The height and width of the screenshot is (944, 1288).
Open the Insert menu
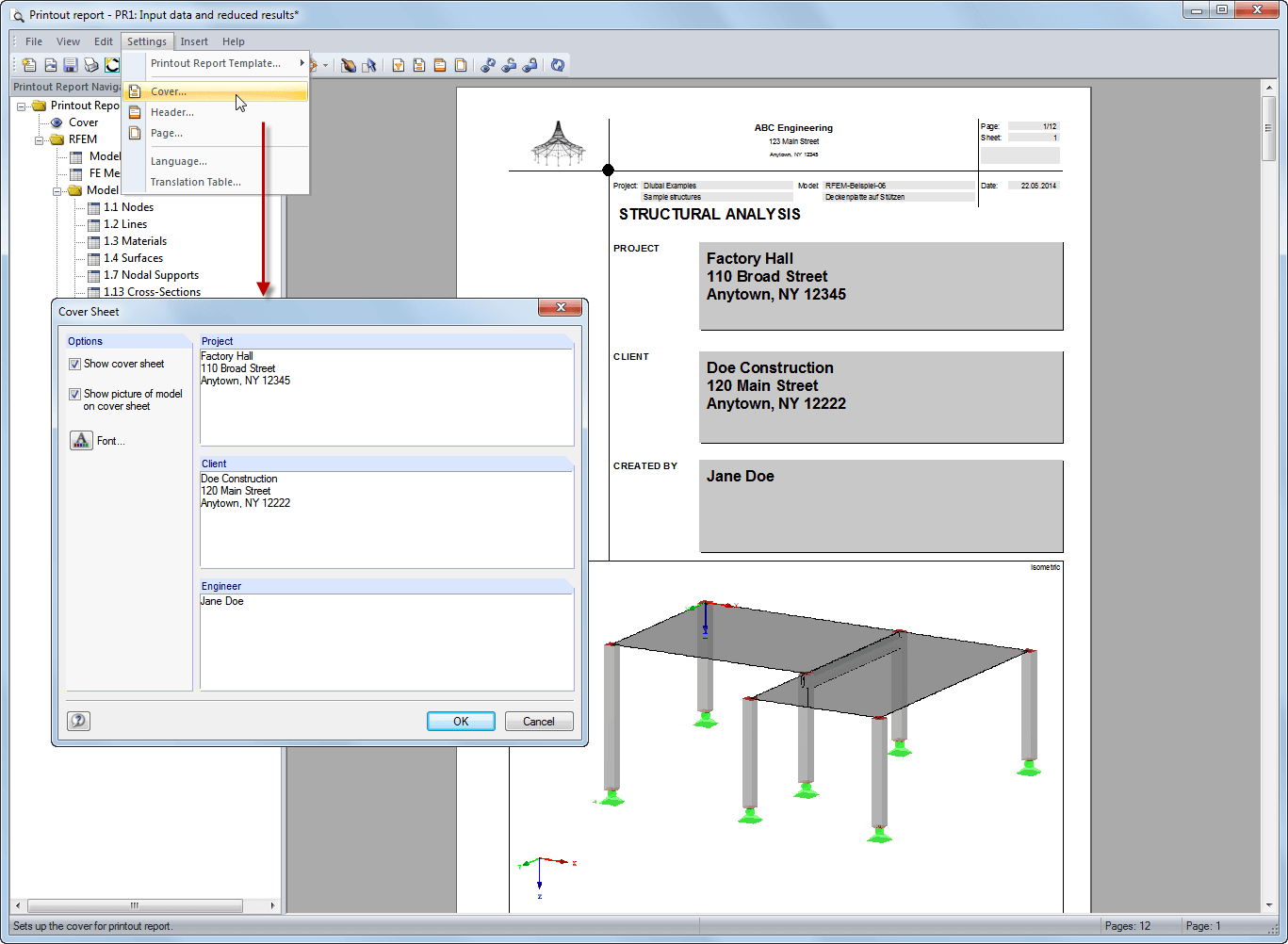pos(194,41)
